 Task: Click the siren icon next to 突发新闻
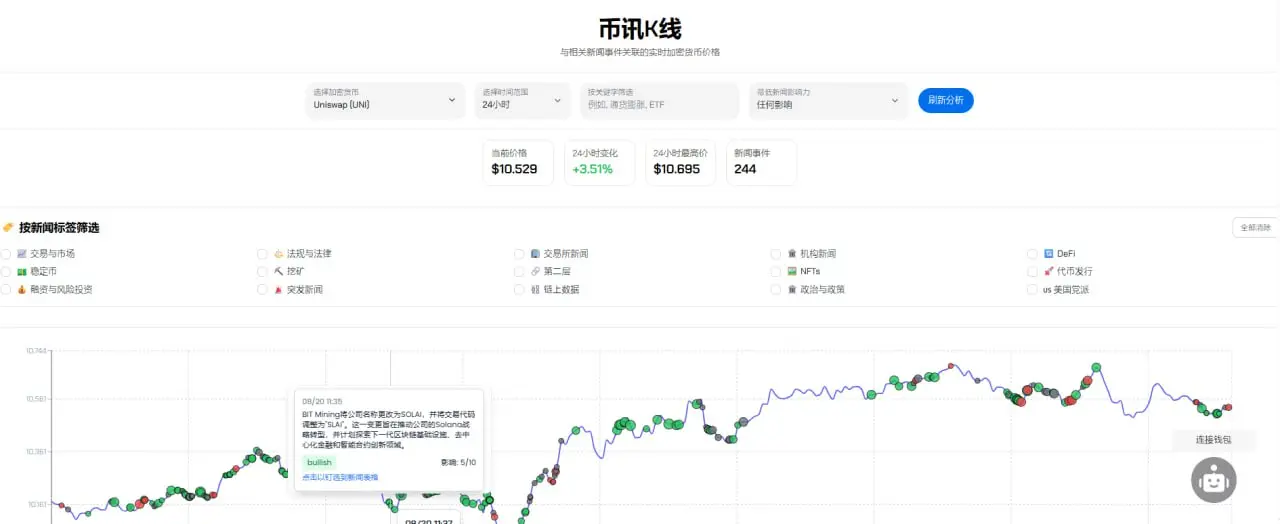(279, 290)
